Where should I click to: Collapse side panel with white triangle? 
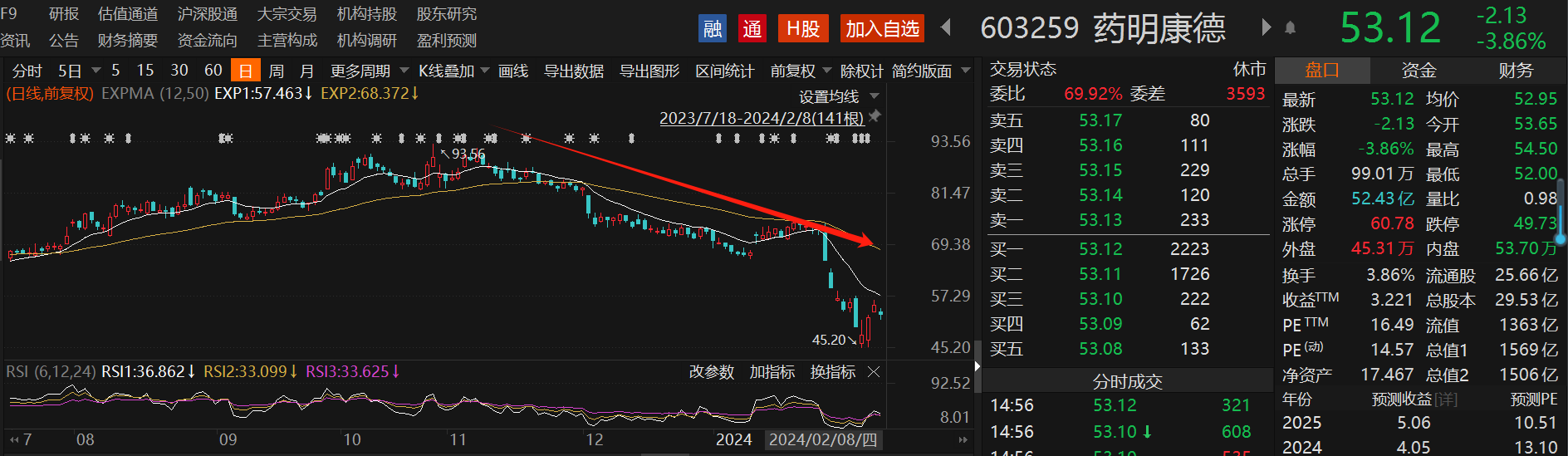[978, 365]
